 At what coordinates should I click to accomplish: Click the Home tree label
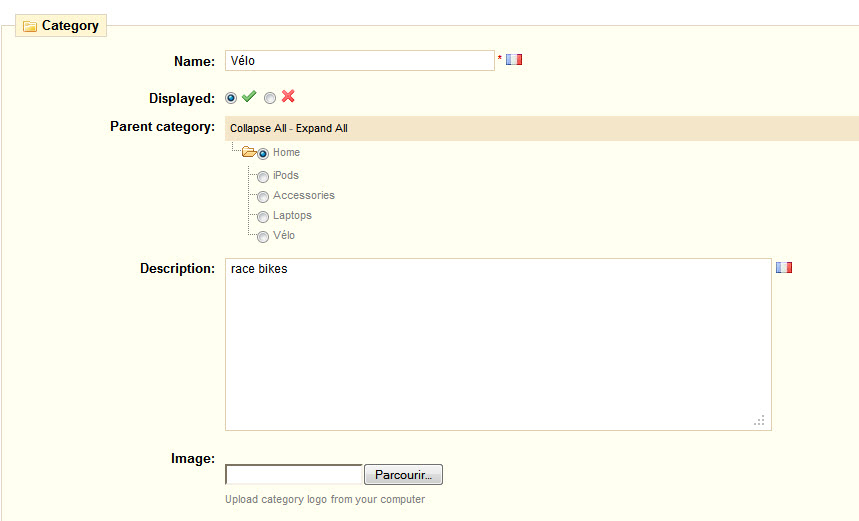click(287, 152)
